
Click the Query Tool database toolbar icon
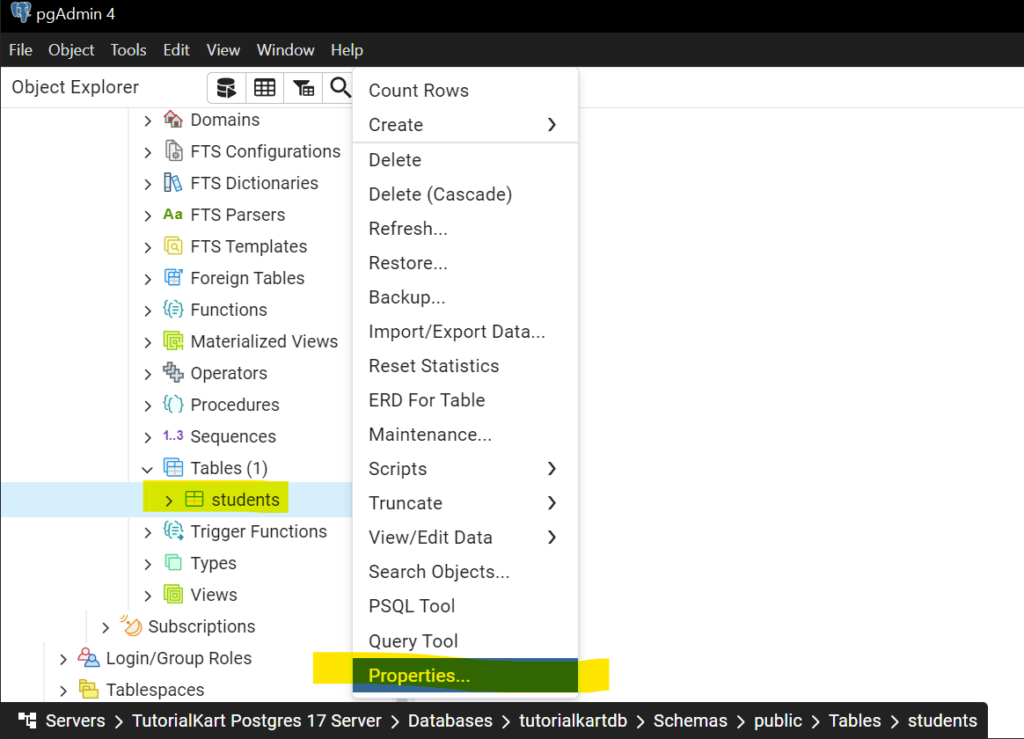pyautogui.click(x=226, y=87)
